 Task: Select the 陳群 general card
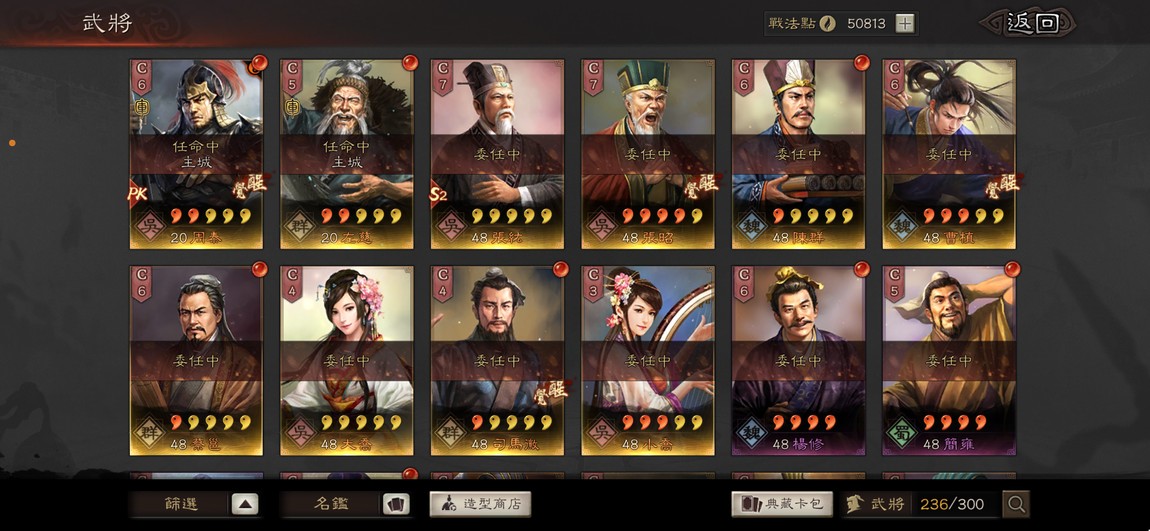pyautogui.click(x=799, y=154)
